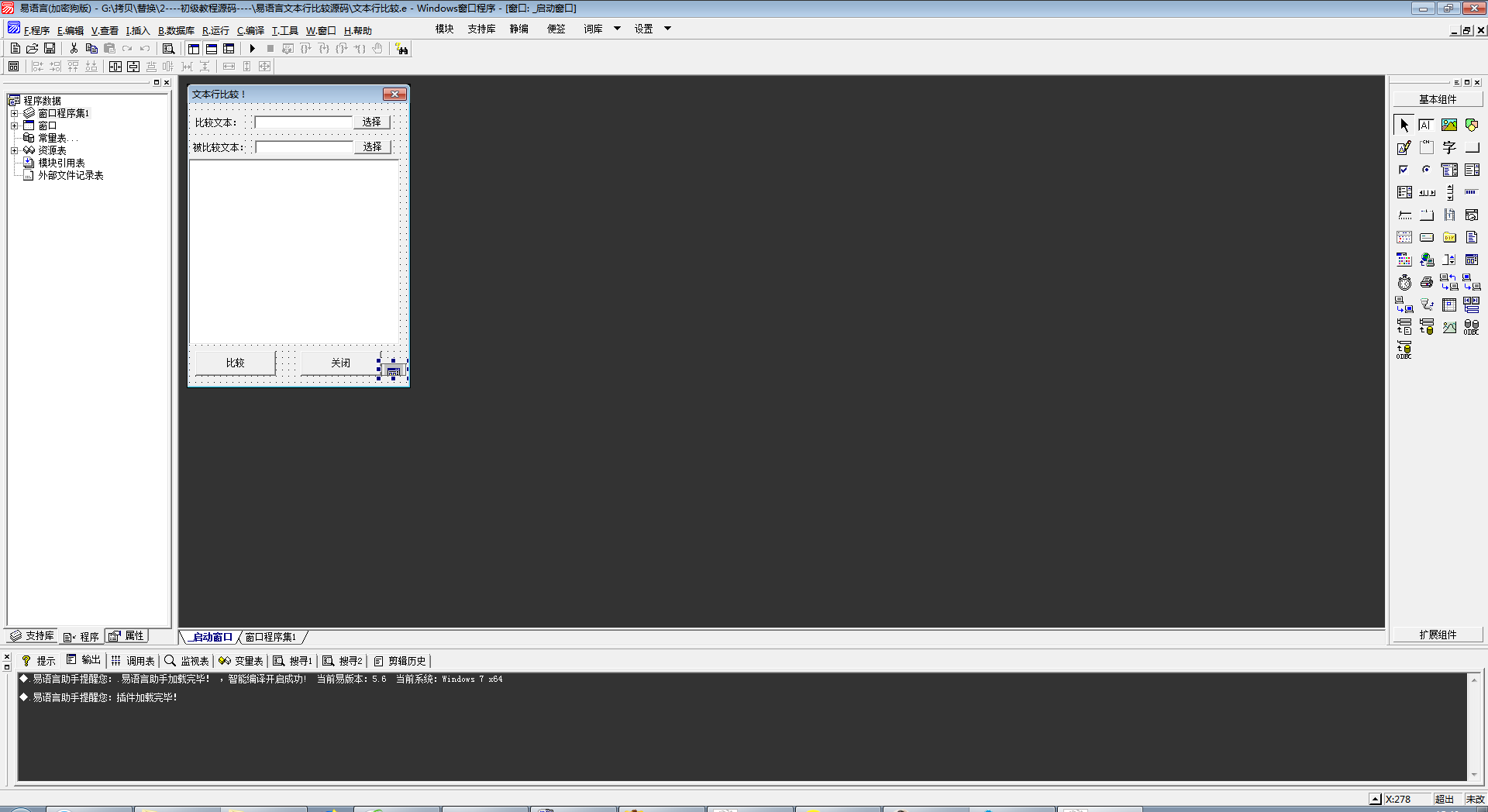The image size is (1488, 812).
Task: Click the 扩展组件 button
Action: point(1438,635)
